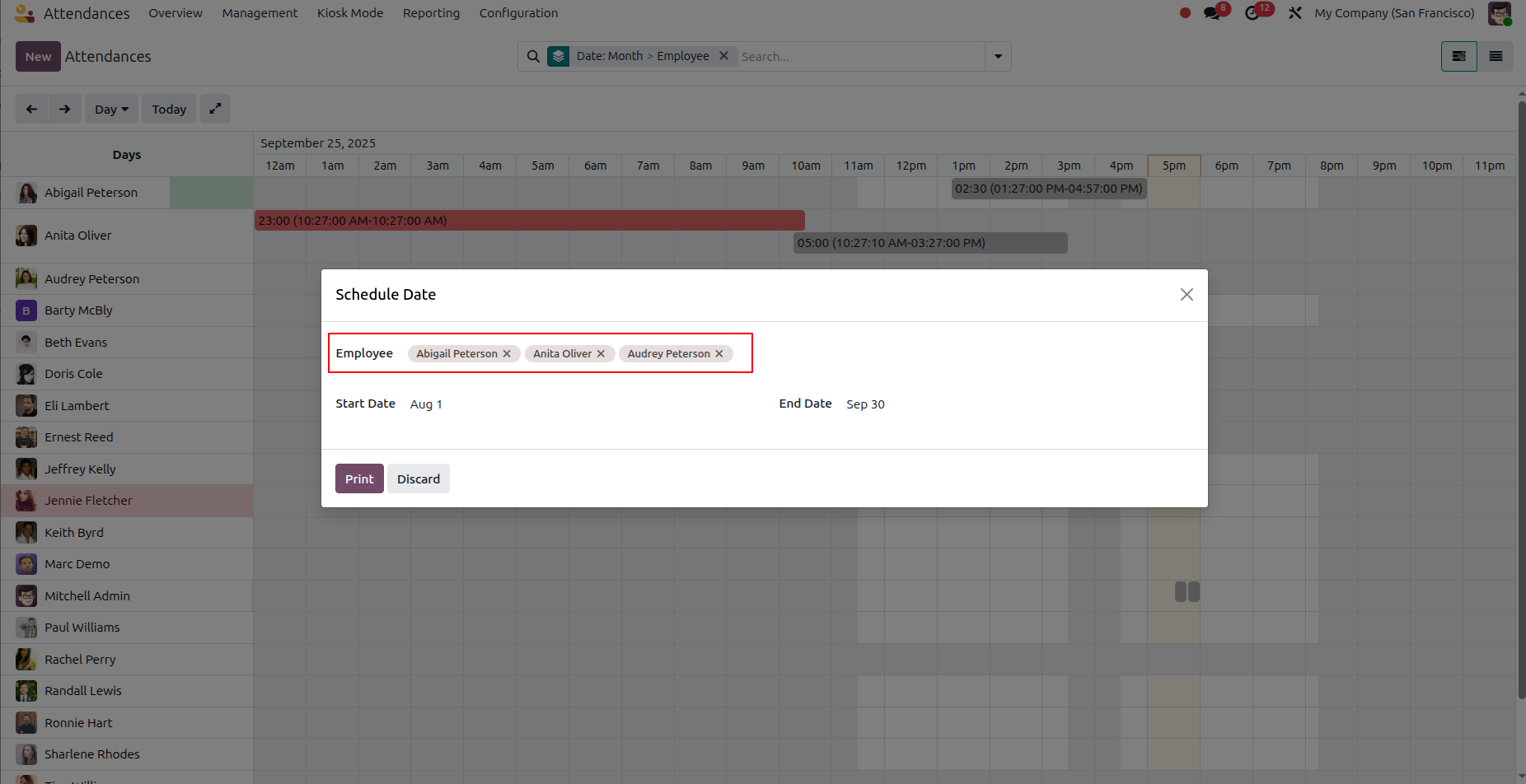Remove Anita Oliver tag from Employee field
1526x784 pixels.
point(601,353)
